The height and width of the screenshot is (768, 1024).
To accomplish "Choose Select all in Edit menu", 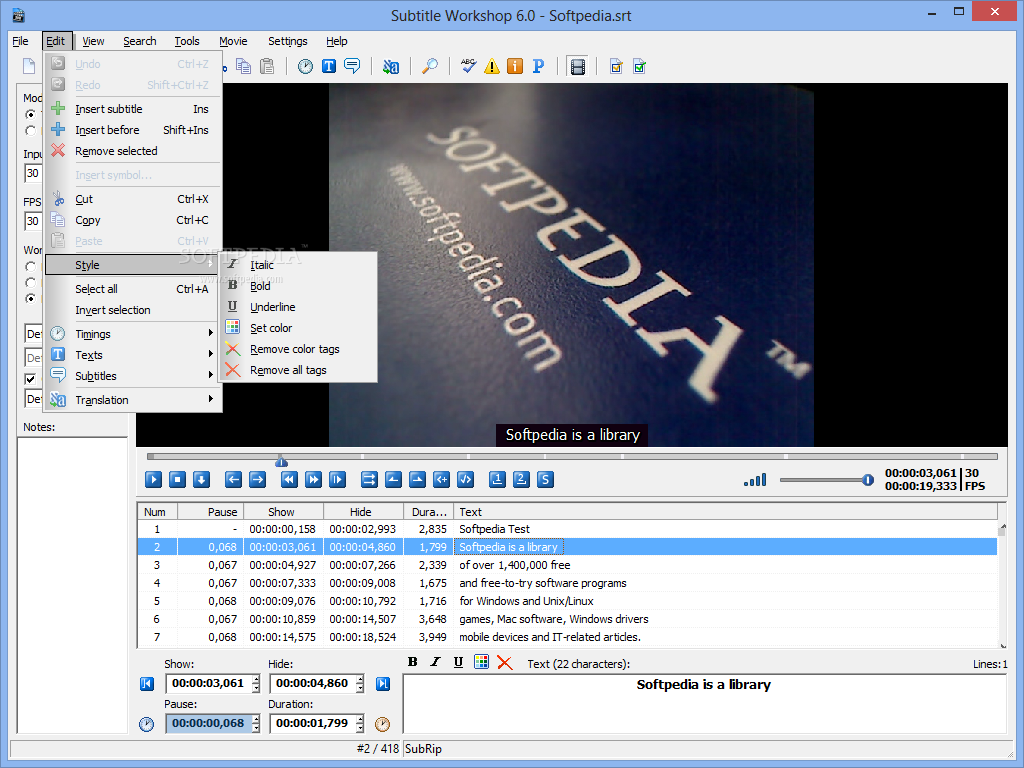I will tap(133, 289).
